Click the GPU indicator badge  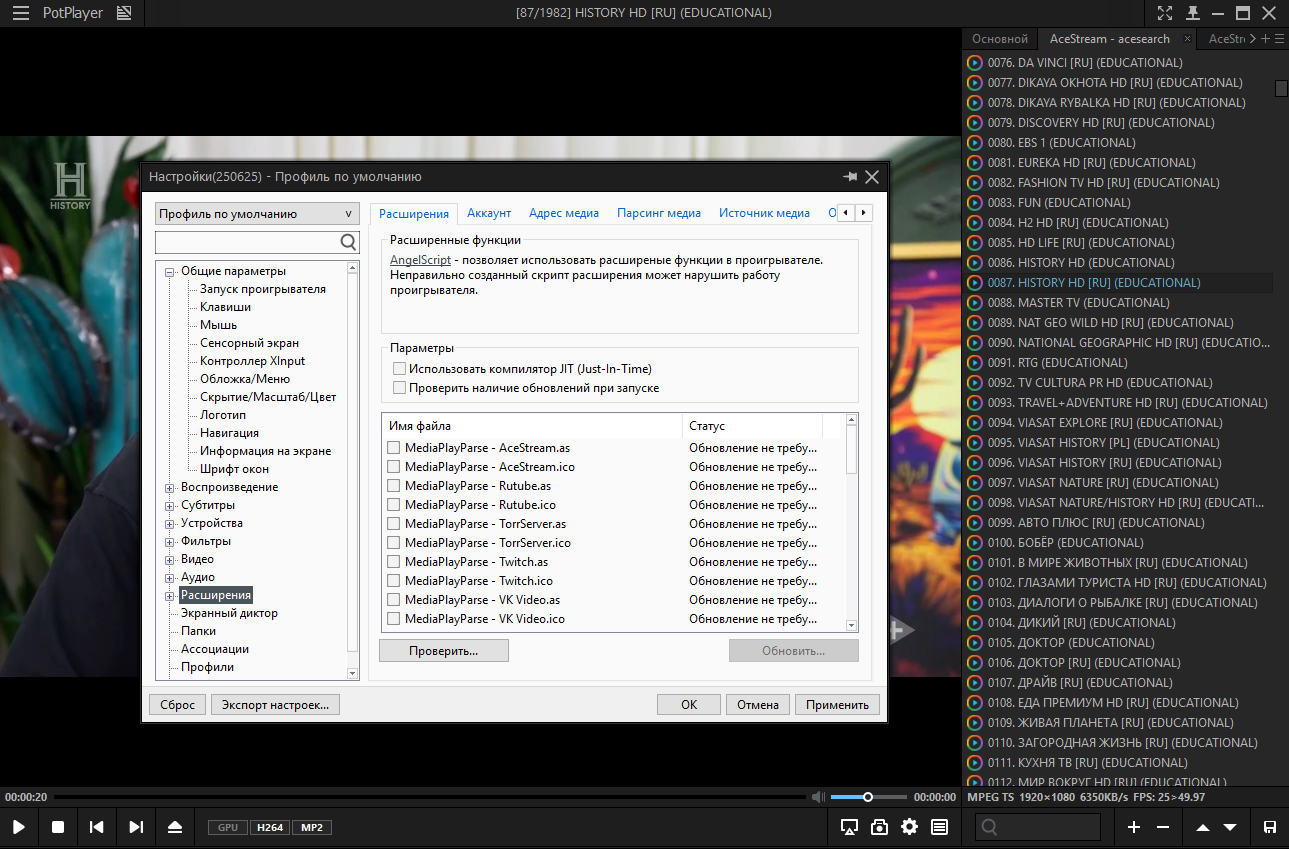click(x=228, y=827)
